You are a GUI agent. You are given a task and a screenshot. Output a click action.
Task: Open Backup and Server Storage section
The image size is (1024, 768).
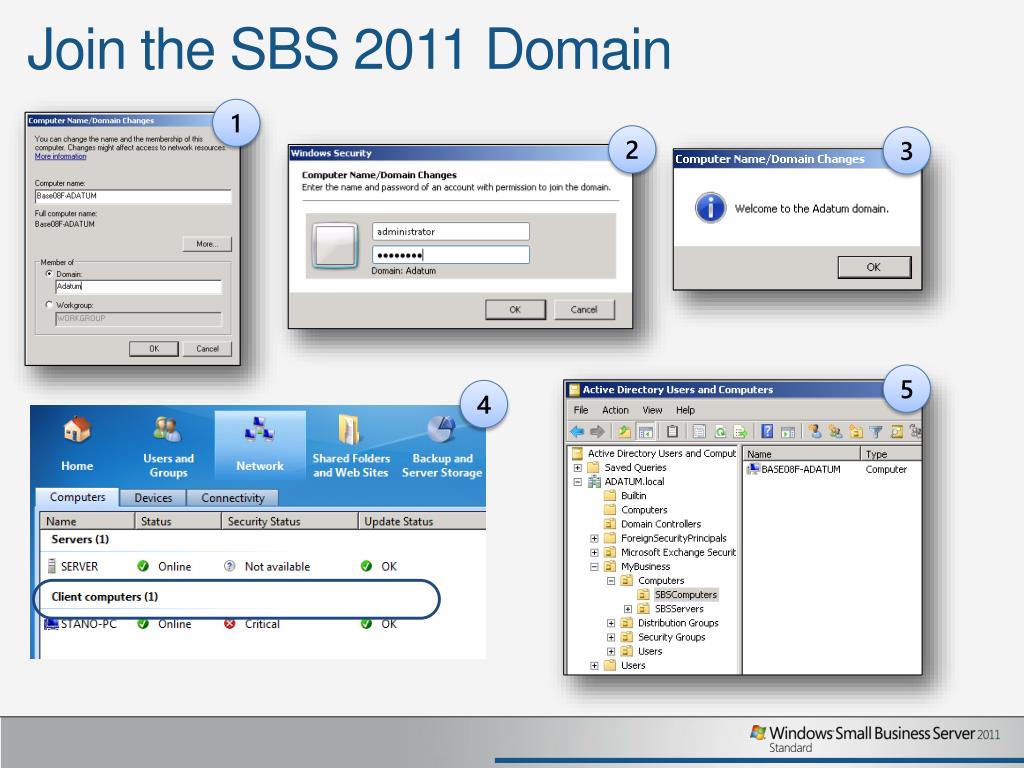(442, 447)
